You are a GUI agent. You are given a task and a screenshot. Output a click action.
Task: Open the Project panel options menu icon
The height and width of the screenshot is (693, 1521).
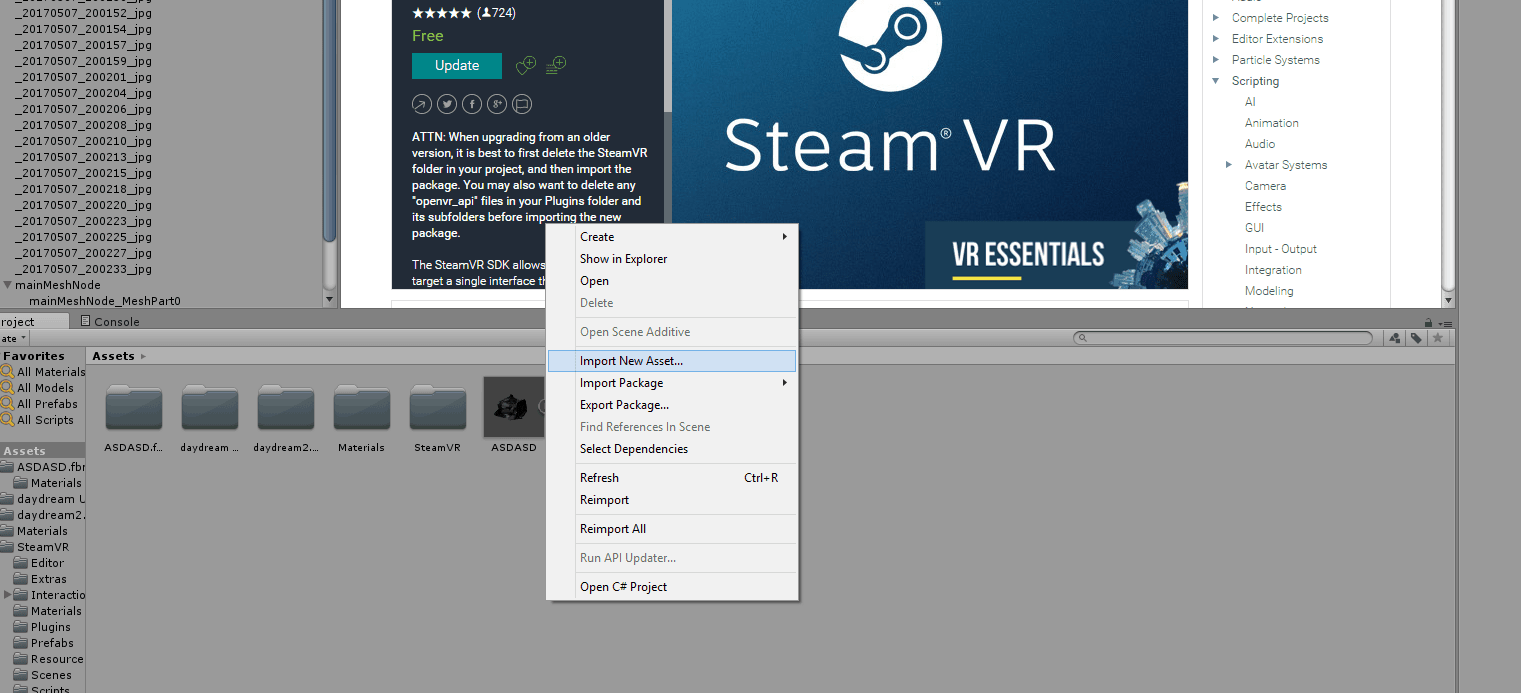tap(1444, 323)
